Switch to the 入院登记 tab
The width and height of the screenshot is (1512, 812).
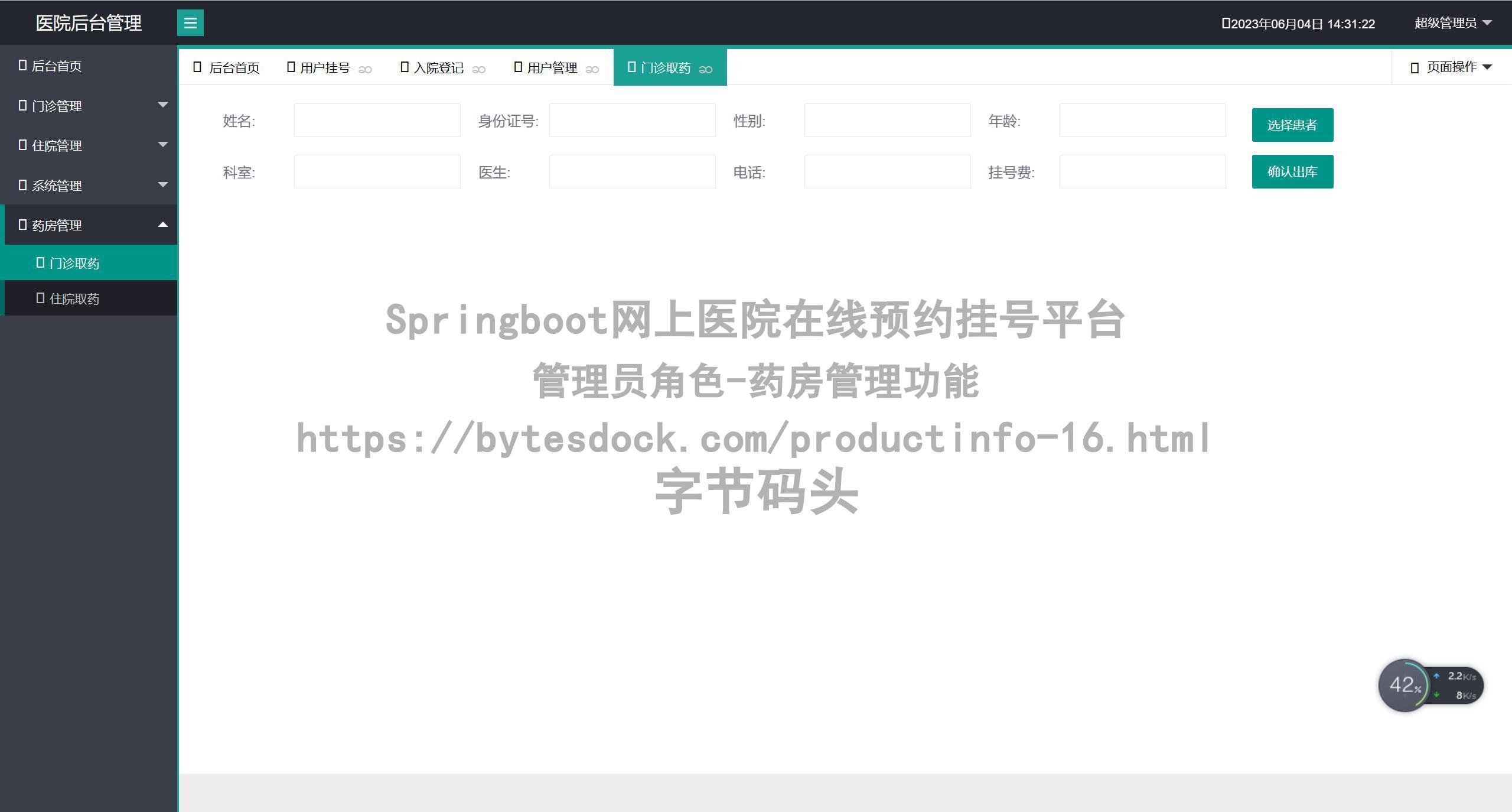tap(443, 67)
